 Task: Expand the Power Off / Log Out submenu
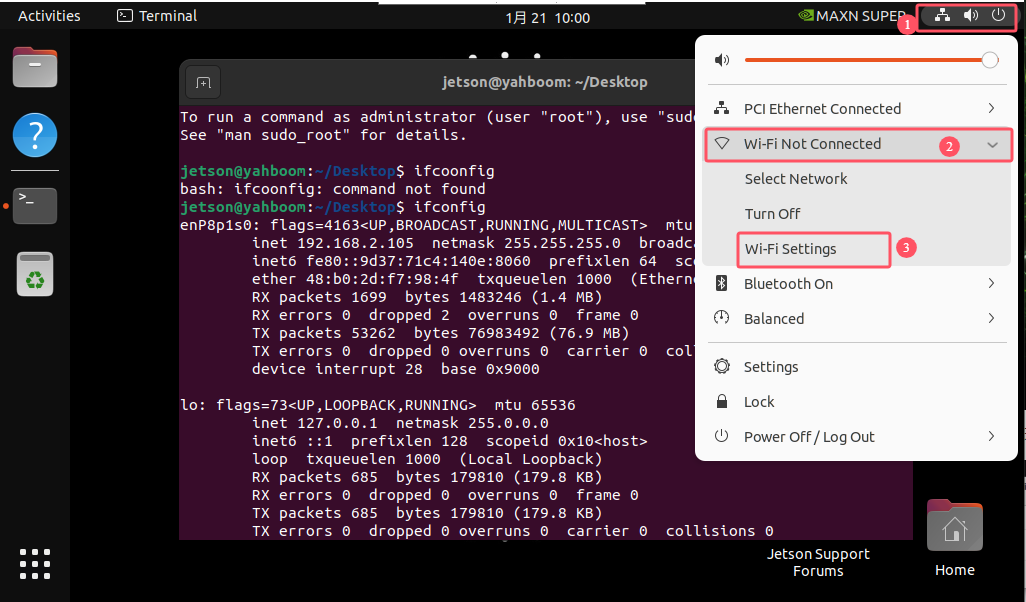click(856, 437)
